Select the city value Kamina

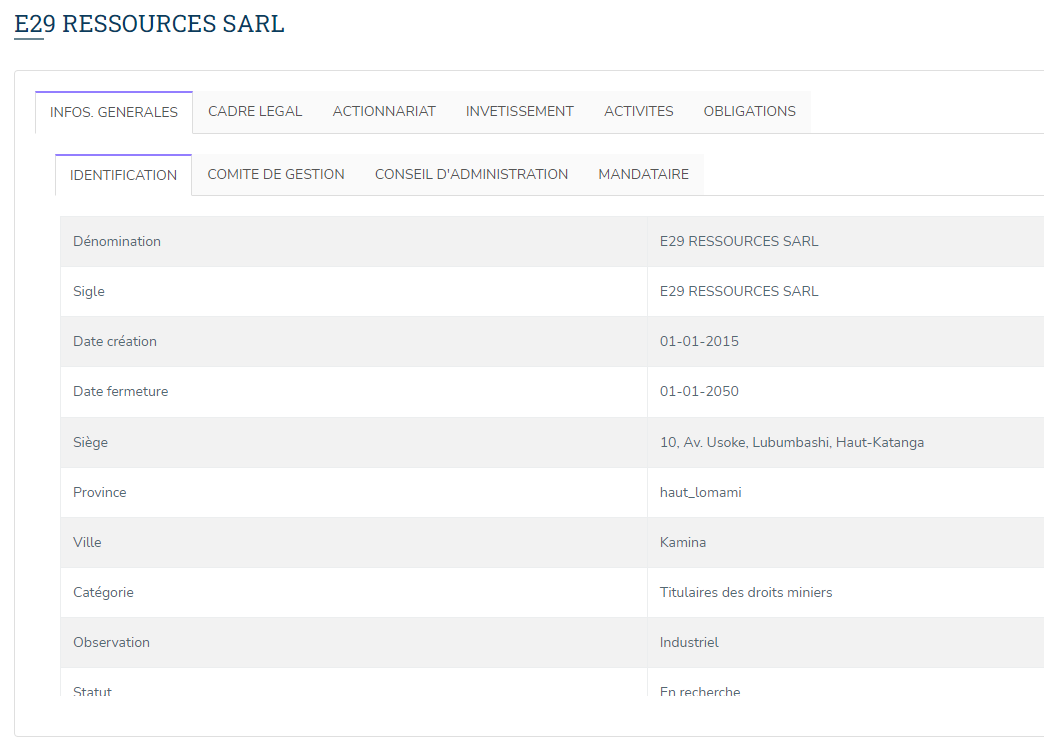coord(683,542)
